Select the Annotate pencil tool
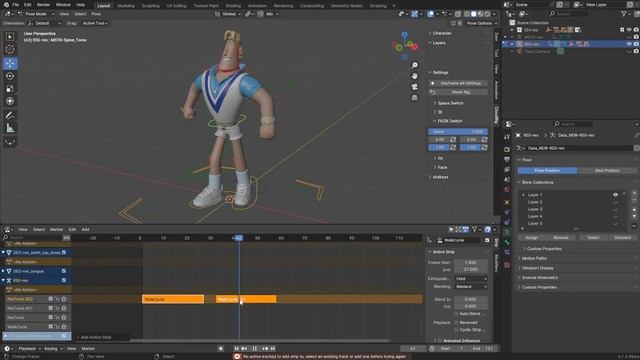The height and width of the screenshot is (360, 640). pyautogui.click(x=10, y=116)
